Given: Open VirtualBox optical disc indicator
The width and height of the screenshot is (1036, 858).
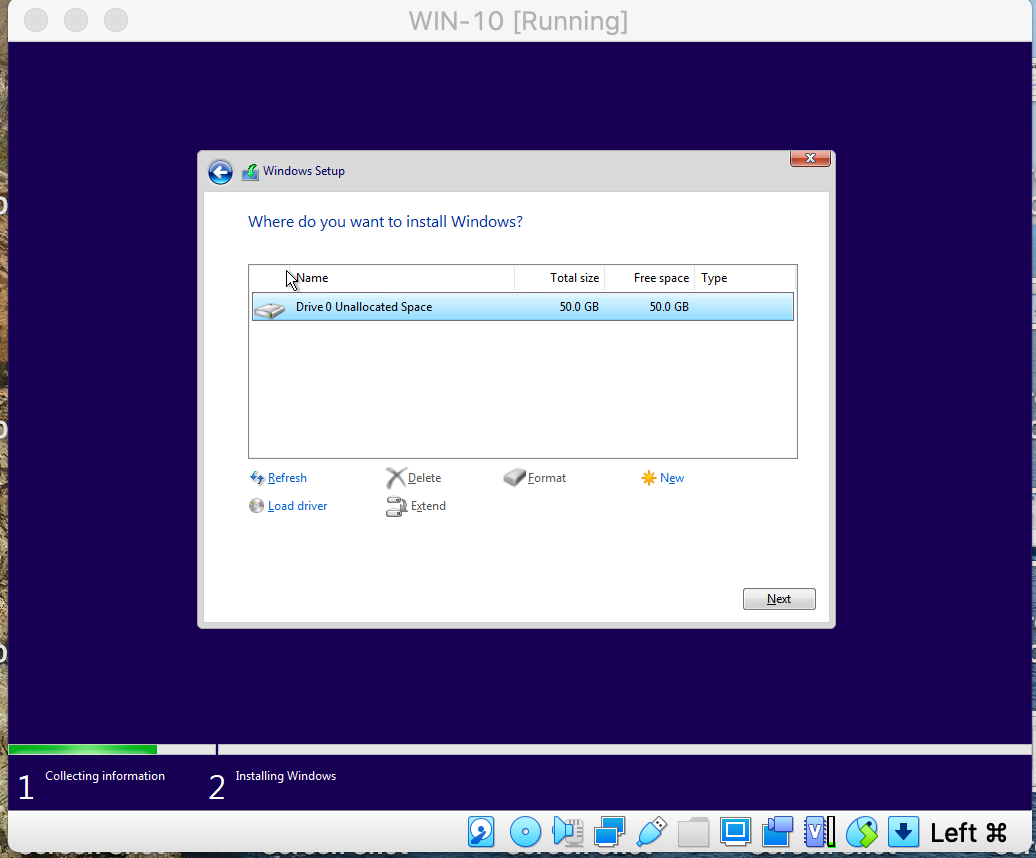Looking at the screenshot, I should (526, 832).
